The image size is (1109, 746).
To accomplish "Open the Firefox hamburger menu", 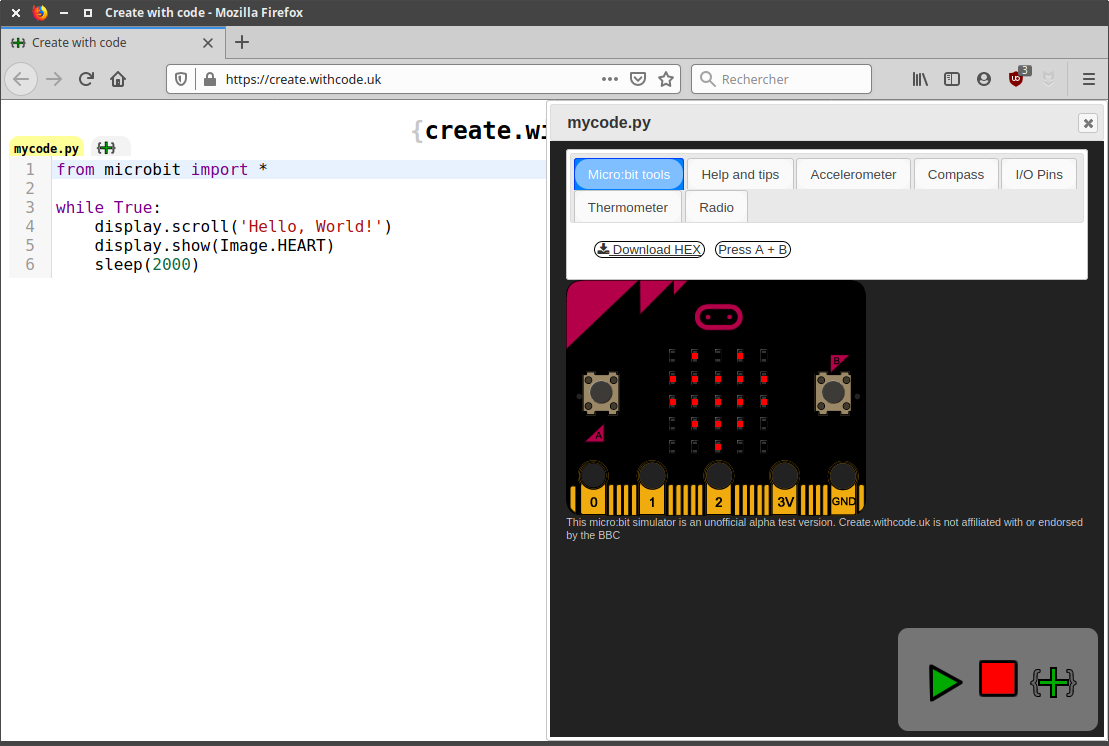I will (x=1088, y=79).
